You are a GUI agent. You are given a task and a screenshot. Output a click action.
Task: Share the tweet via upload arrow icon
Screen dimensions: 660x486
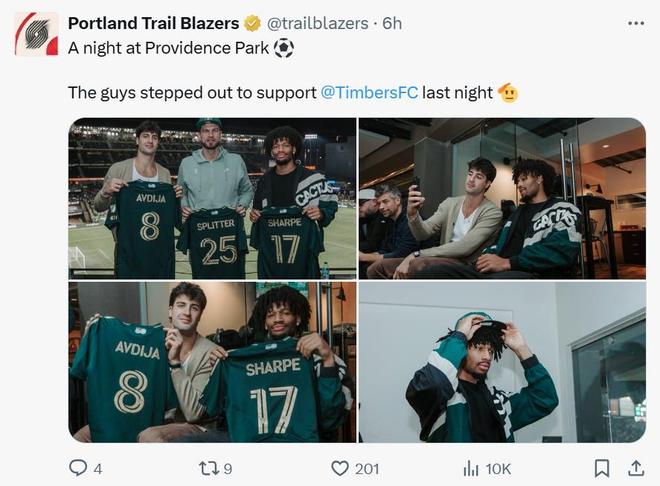(x=635, y=467)
